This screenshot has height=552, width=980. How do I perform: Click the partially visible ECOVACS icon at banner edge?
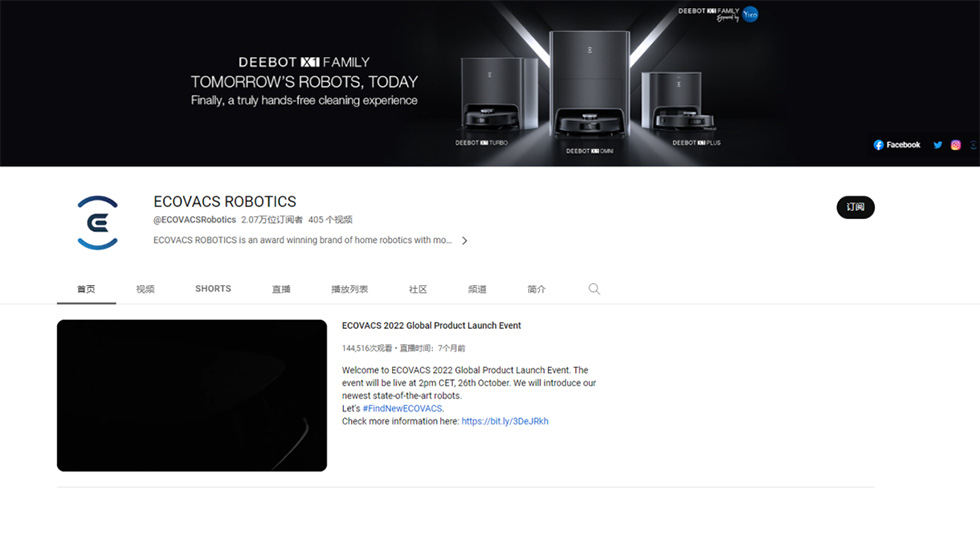(973, 145)
